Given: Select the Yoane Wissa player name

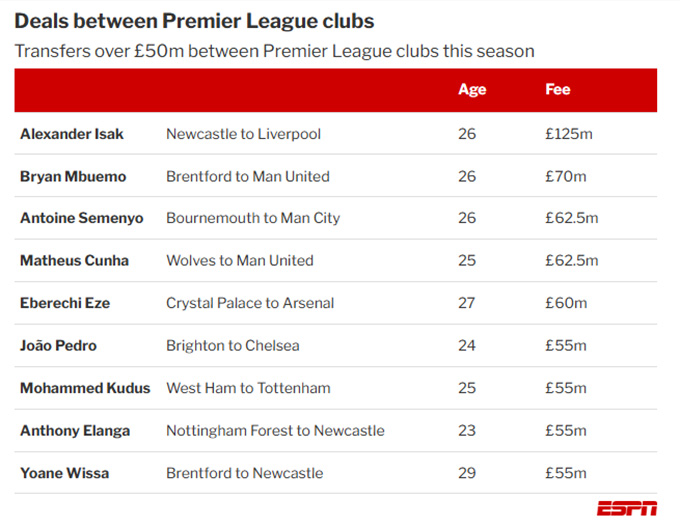Looking at the screenshot, I should pos(65,473).
